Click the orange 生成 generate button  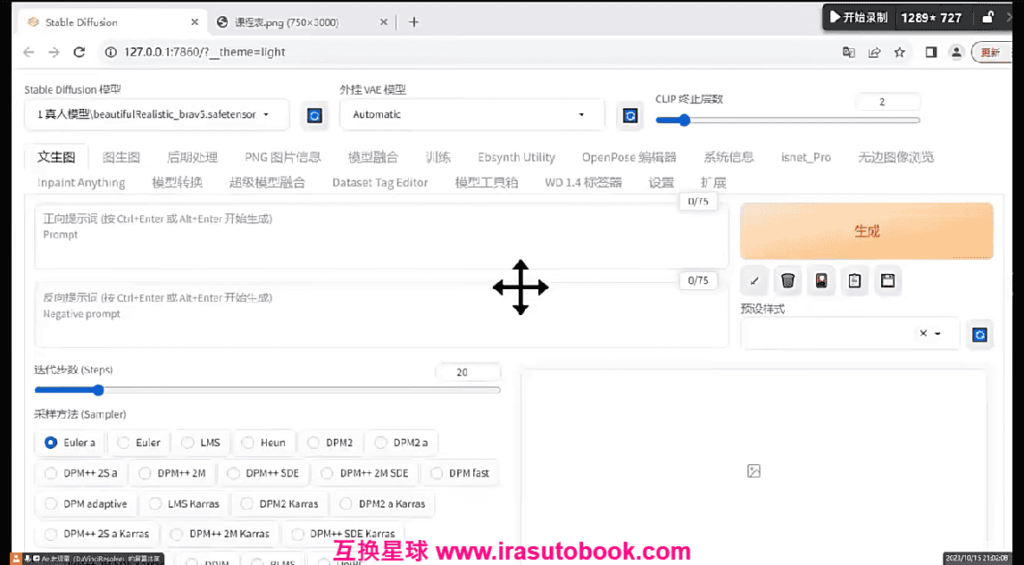point(867,231)
